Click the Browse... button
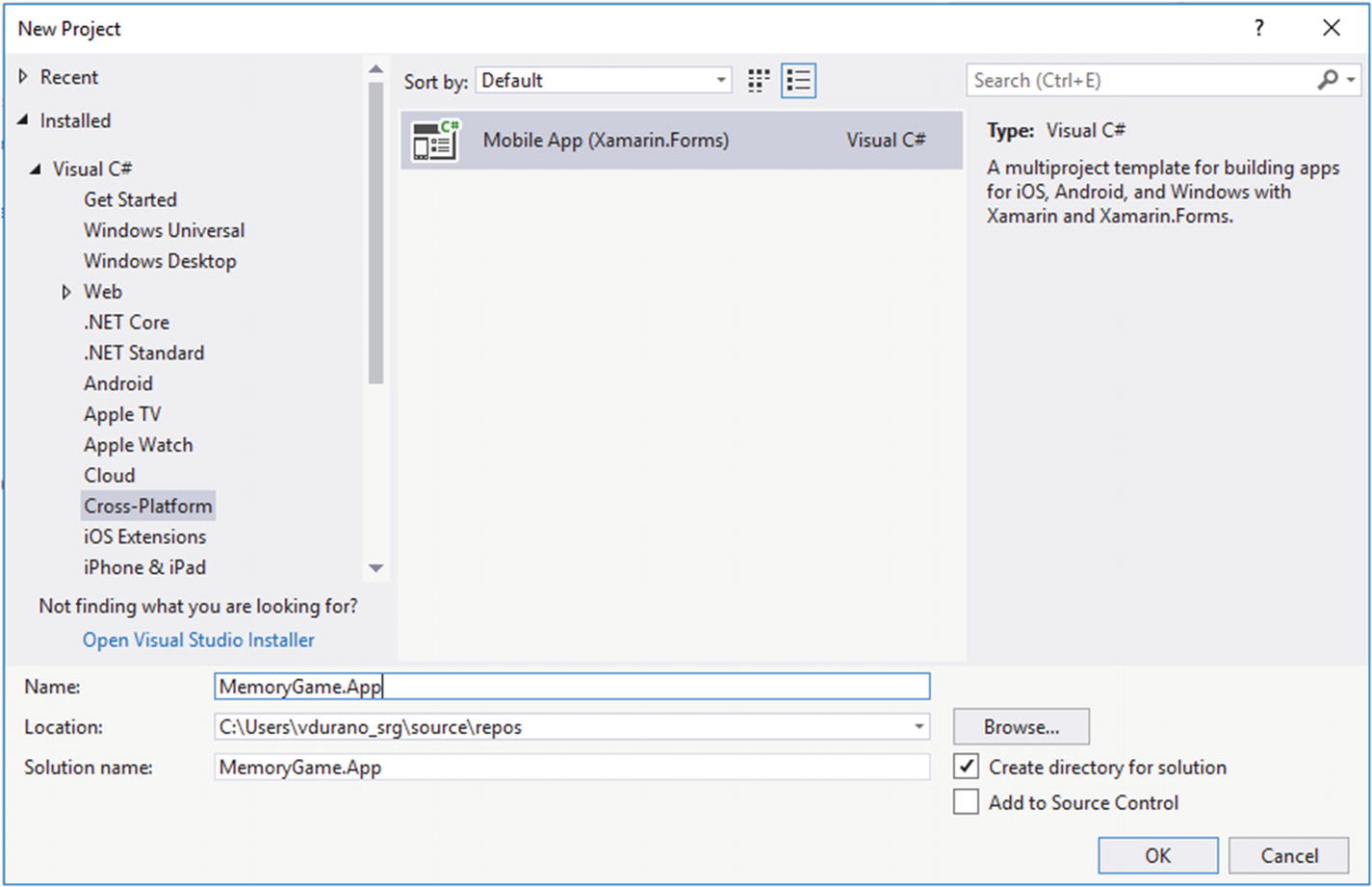Viewport: 1372px width, 887px height. 1021,727
